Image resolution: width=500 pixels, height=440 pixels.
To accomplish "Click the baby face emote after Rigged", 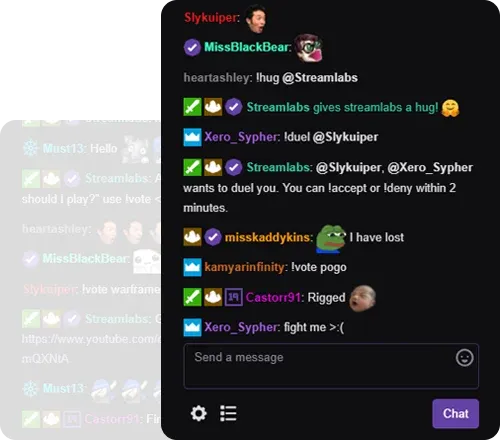I will pos(362,298).
